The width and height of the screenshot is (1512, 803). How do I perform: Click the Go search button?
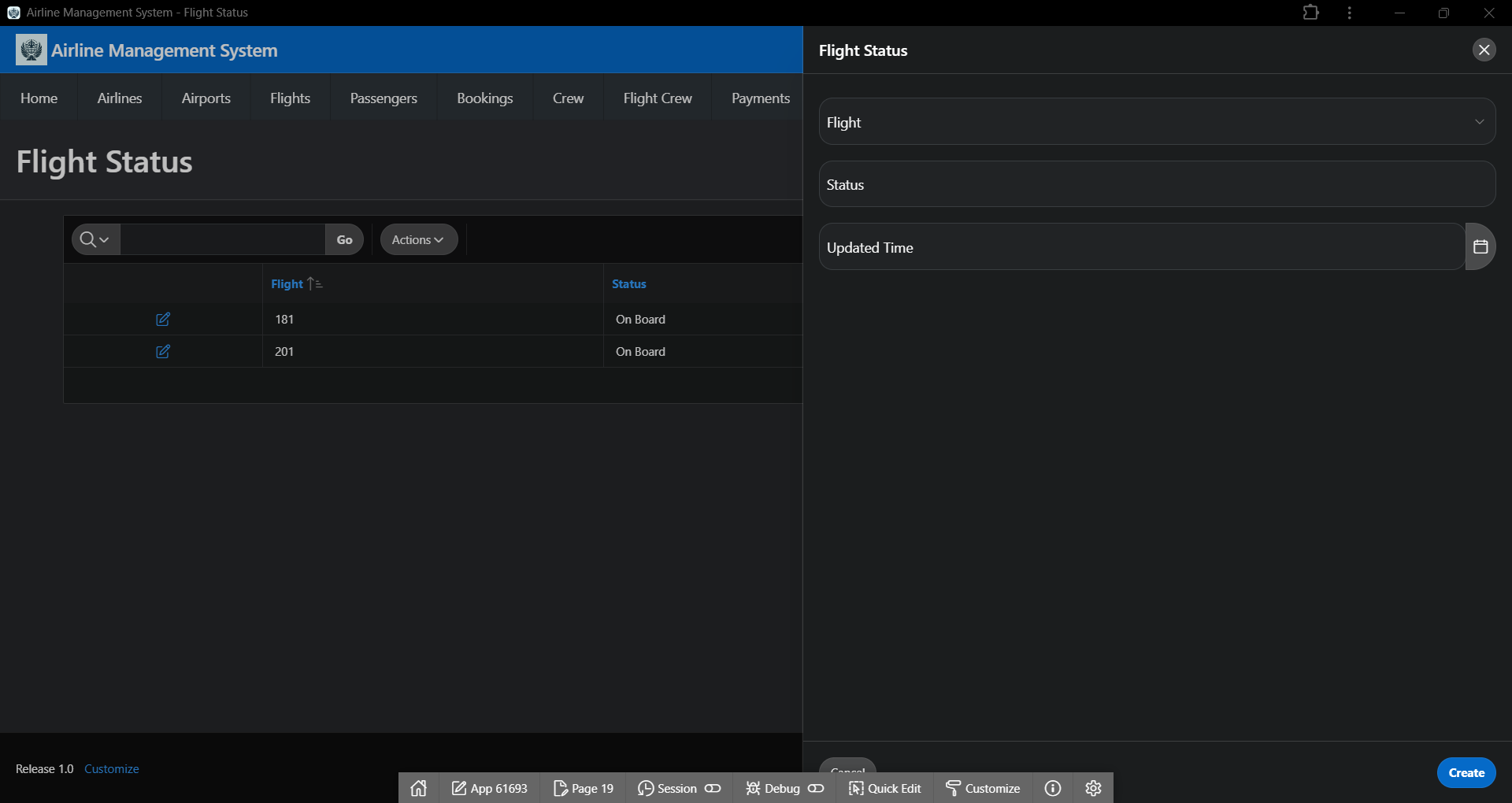point(344,239)
